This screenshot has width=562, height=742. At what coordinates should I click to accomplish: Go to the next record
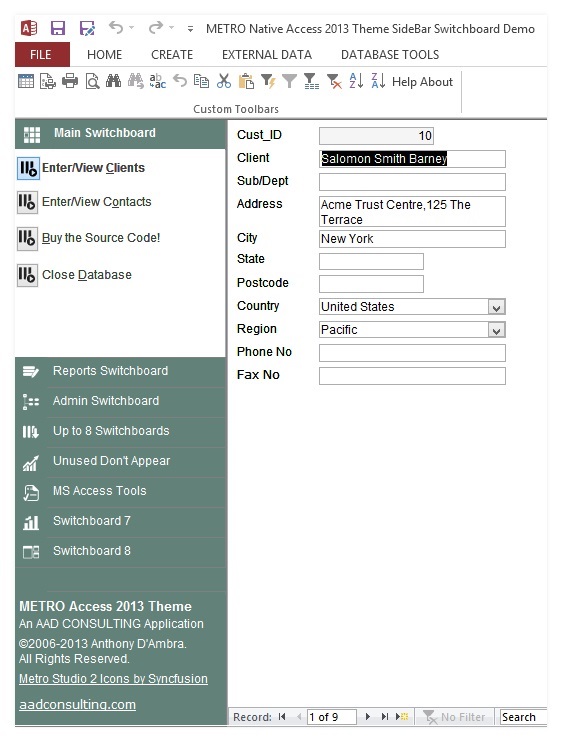[x=368, y=717]
